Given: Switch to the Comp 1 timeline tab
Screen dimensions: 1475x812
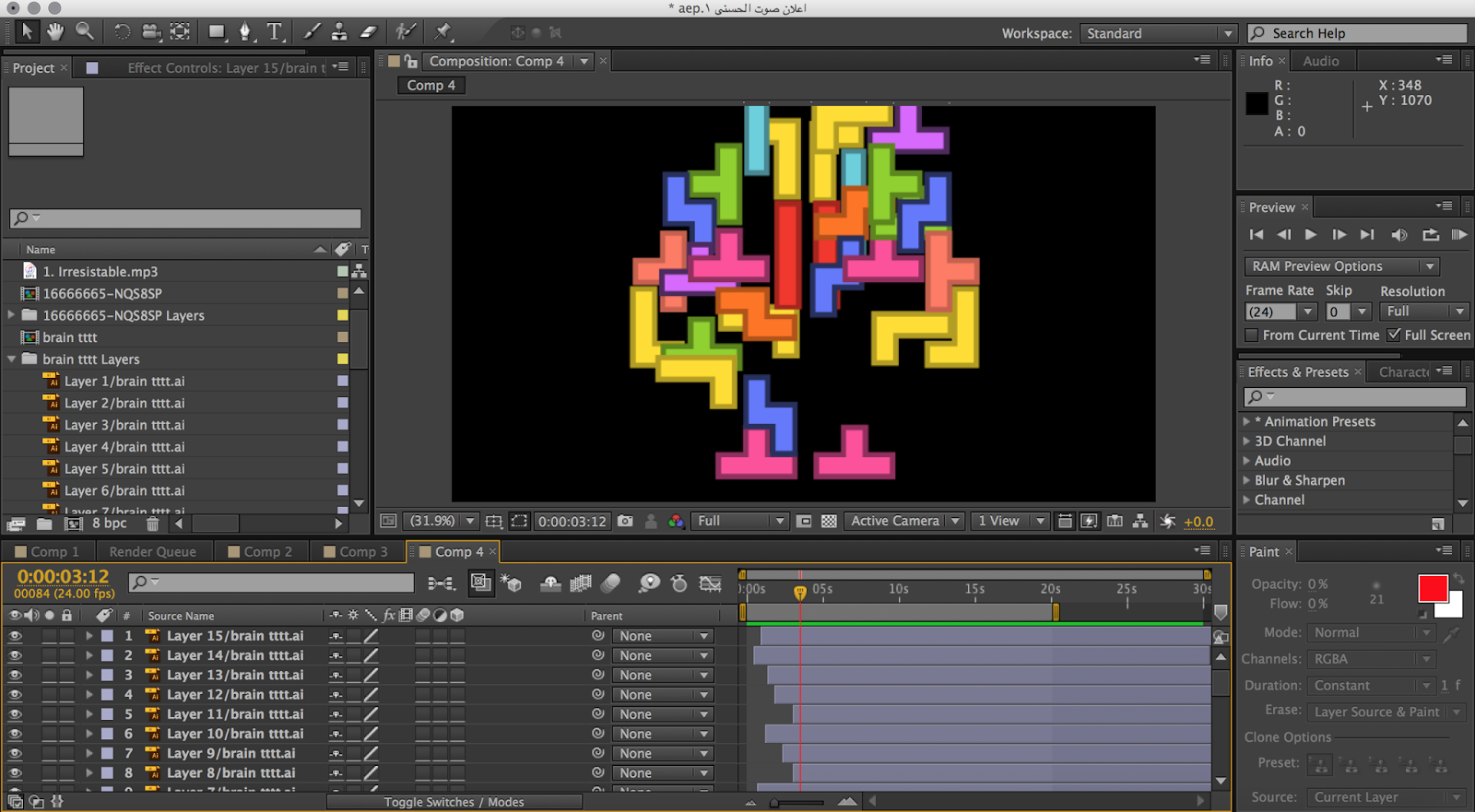Looking at the screenshot, I should [47, 551].
